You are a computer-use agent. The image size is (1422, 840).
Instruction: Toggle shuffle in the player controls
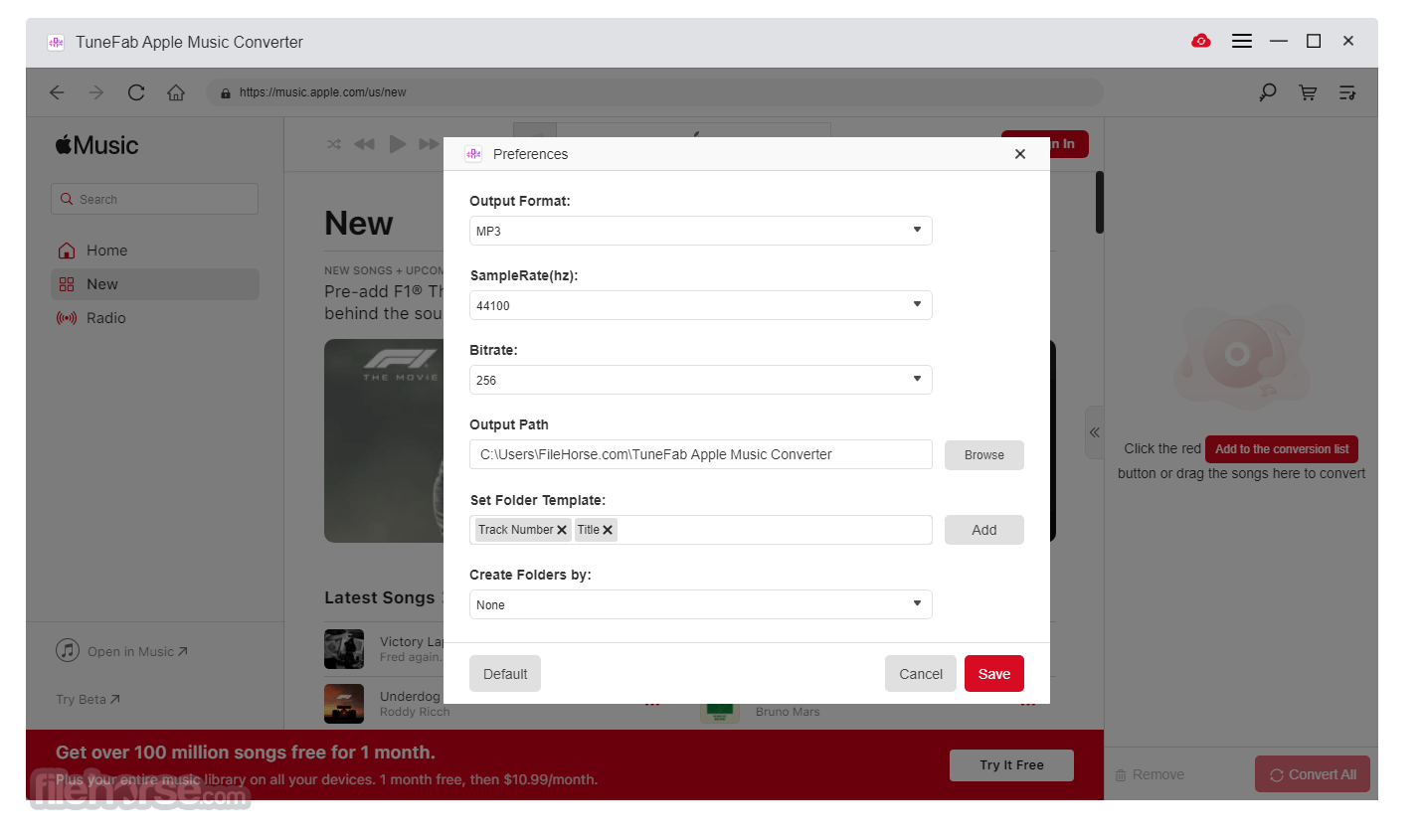point(334,144)
